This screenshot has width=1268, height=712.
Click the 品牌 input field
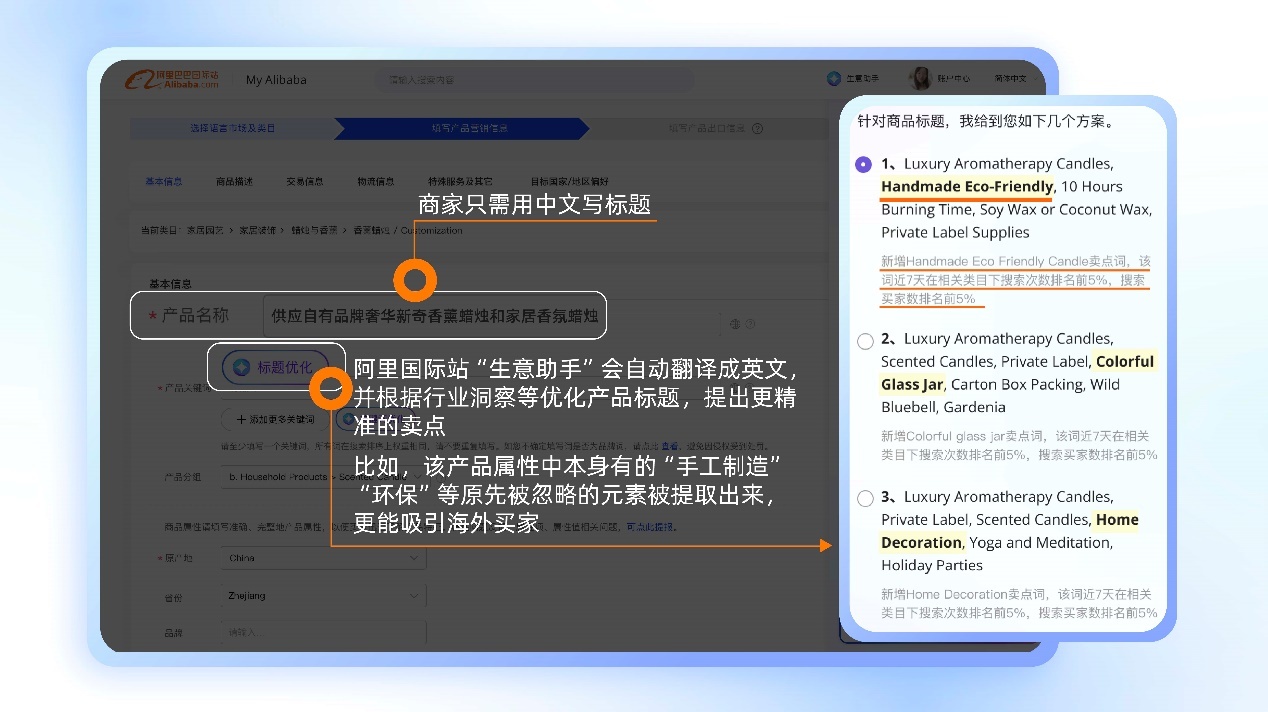tap(323, 633)
